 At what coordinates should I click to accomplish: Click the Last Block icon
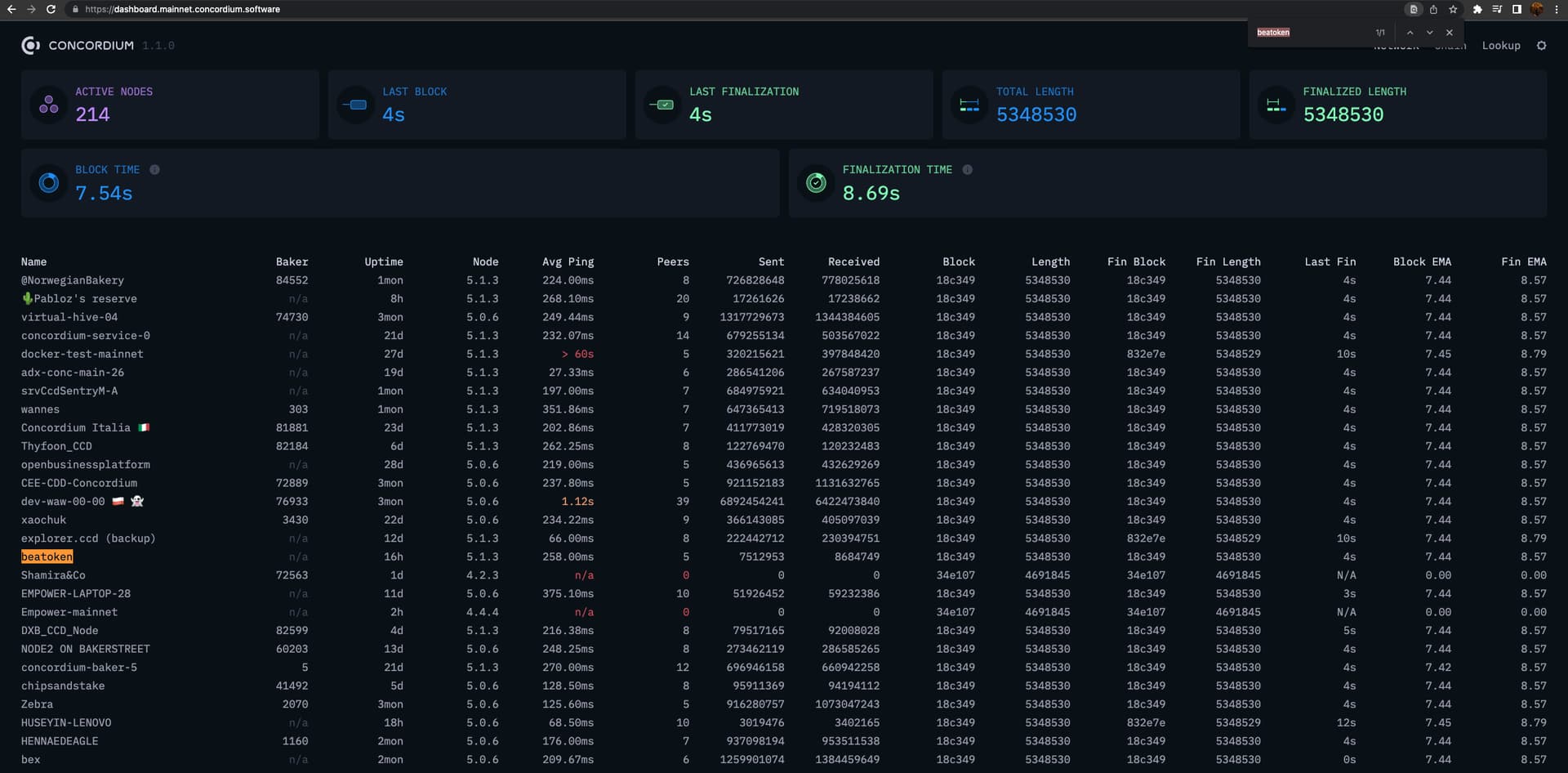coord(356,105)
